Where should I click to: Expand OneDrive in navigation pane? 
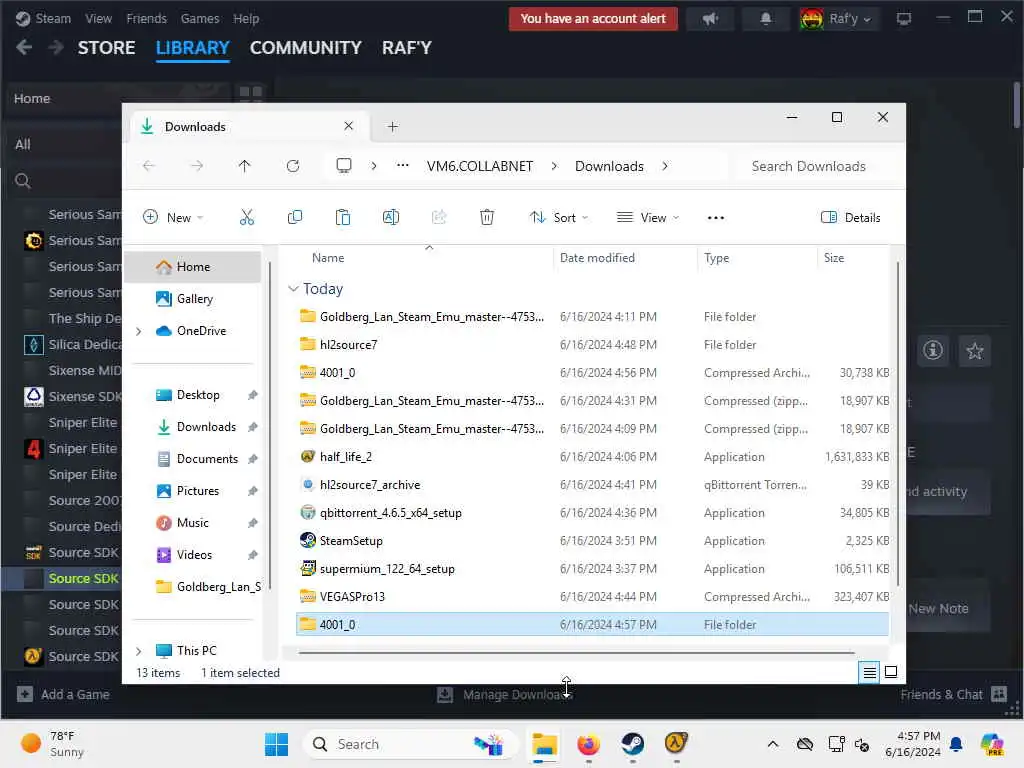click(x=138, y=331)
